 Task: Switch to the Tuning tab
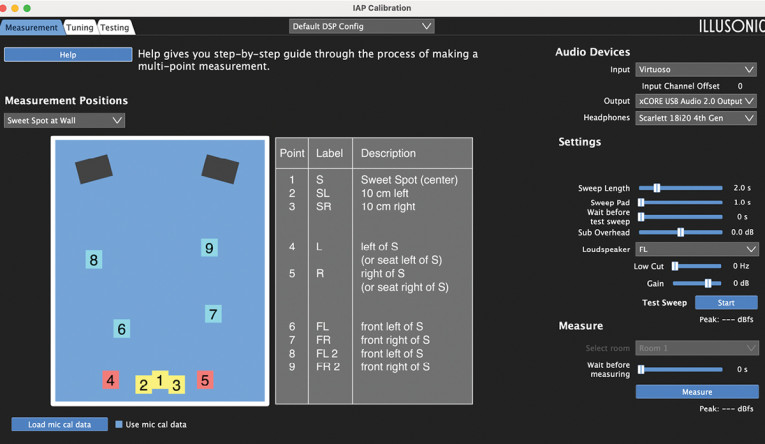80,27
